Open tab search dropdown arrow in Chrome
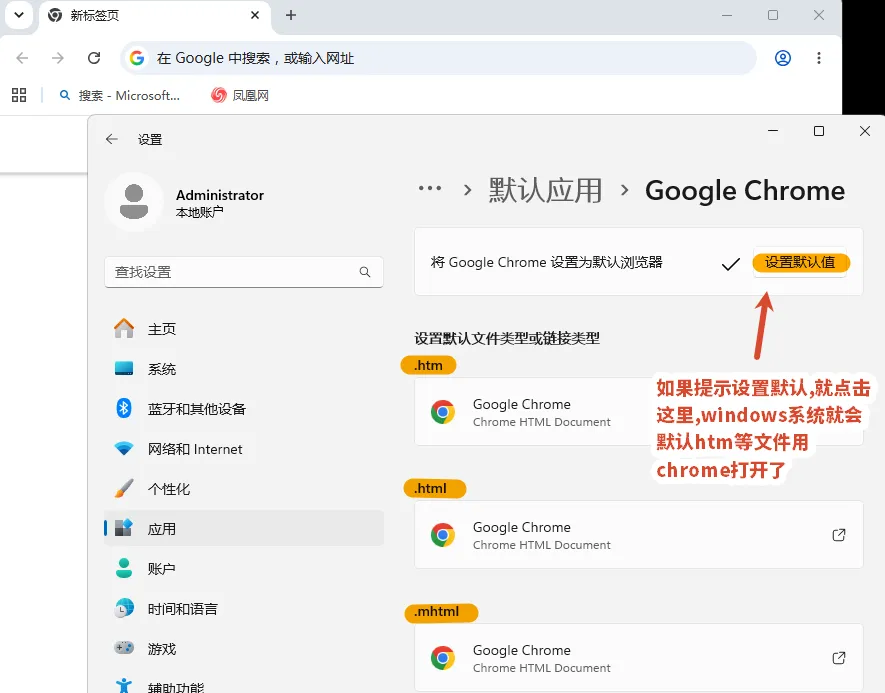Viewport: 885px width, 693px height. [x=19, y=15]
